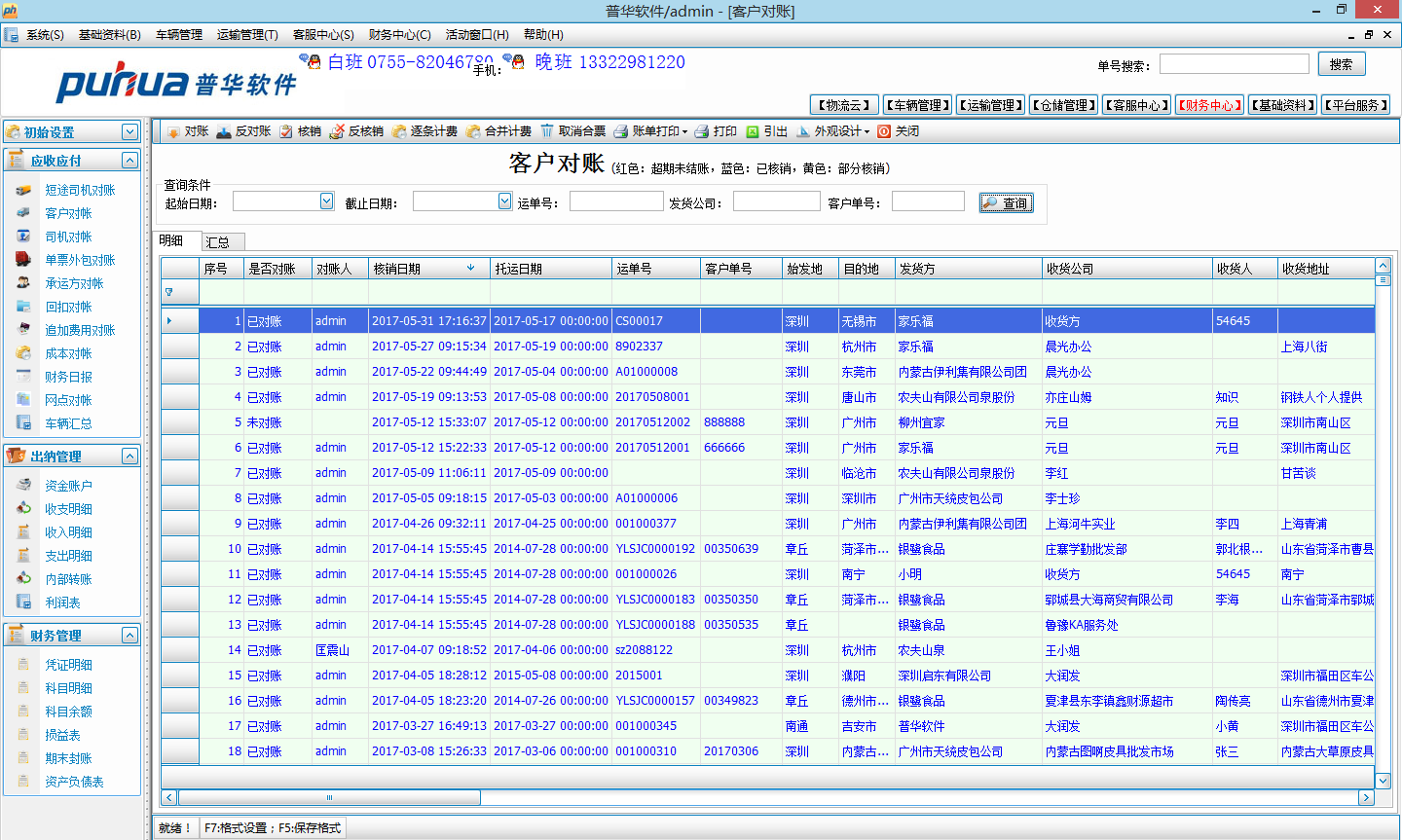This screenshot has width=1402, height=840.
Task: Click the 对账 reconcile toolbar icon
Action: coord(173,131)
